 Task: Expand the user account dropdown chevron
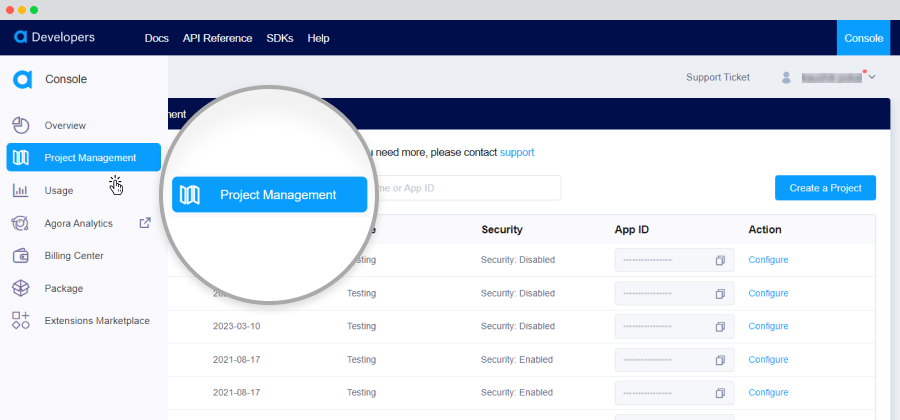pyautogui.click(x=872, y=77)
